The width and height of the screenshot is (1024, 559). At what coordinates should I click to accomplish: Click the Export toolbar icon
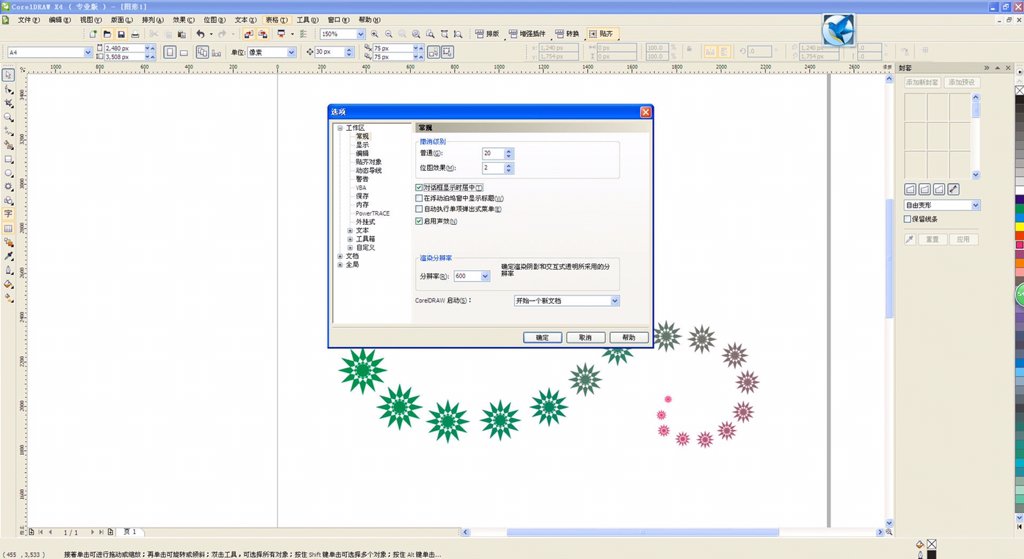[263, 34]
